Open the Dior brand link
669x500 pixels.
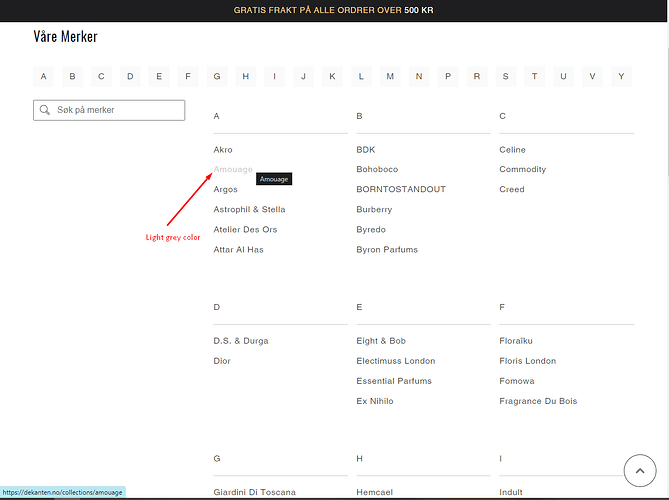click(x=222, y=361)
